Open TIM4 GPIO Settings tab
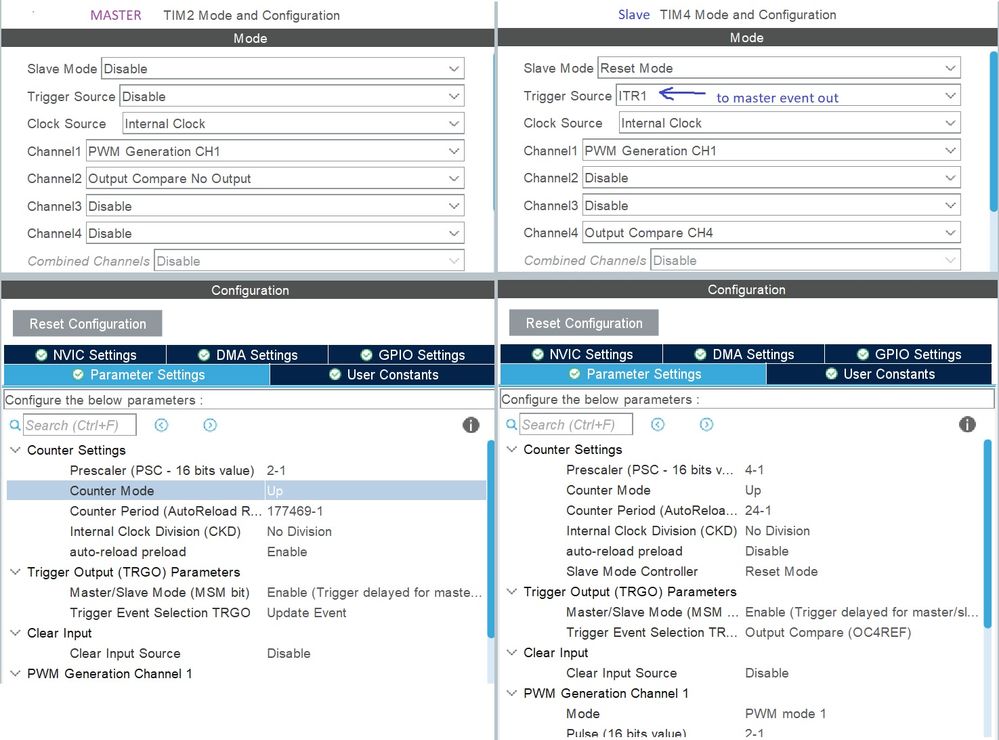 [908, 354]
